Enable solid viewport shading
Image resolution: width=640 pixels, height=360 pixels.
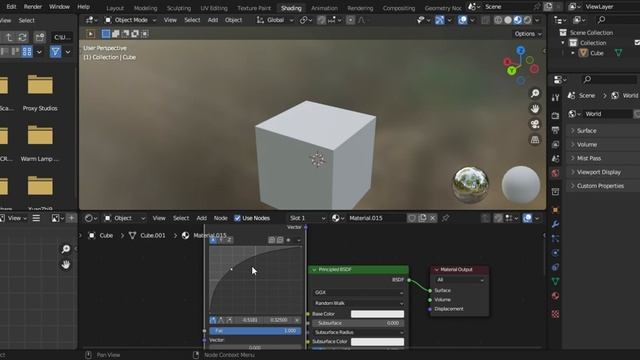(x=508, y=20)
